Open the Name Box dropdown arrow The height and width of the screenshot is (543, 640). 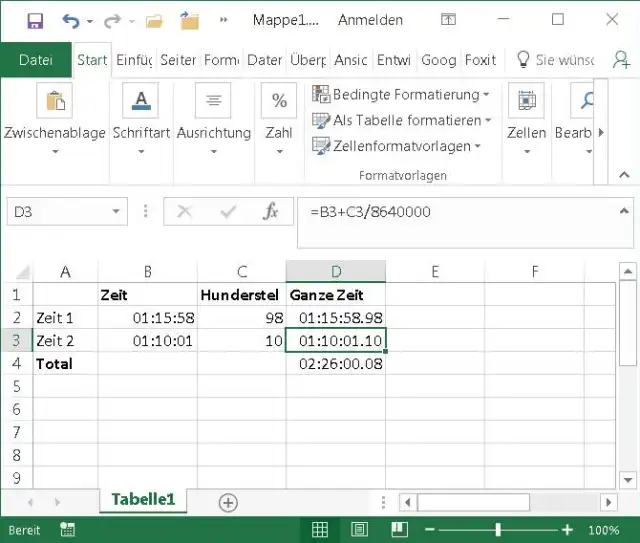[116, 211]
